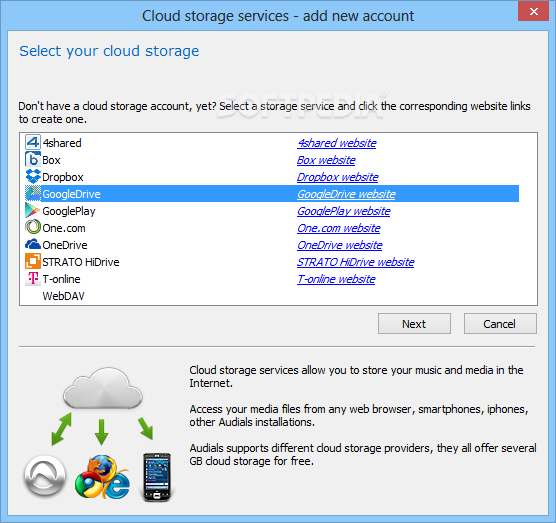556x523 pixels.
Task: Click the Box service icon
Action: click(x=33, y=160)
